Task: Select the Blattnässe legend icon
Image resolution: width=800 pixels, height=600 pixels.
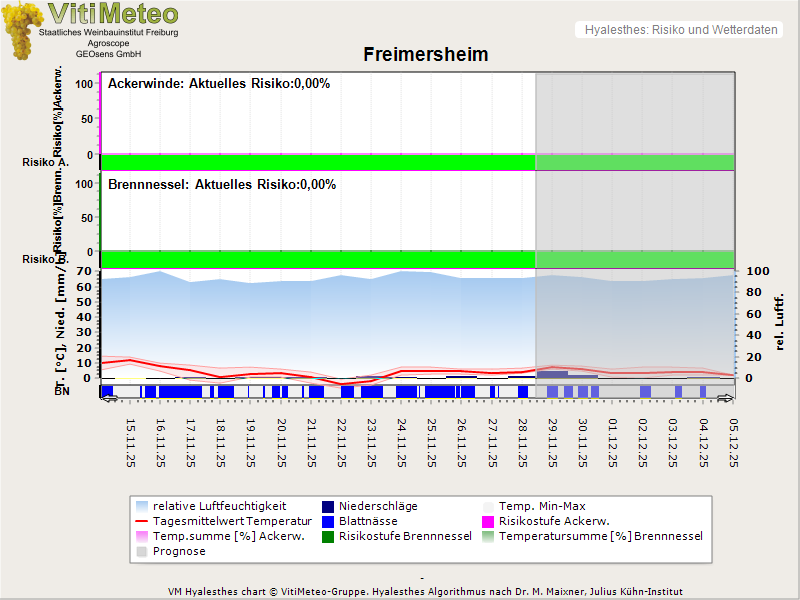Action: (x=330, y=521)
